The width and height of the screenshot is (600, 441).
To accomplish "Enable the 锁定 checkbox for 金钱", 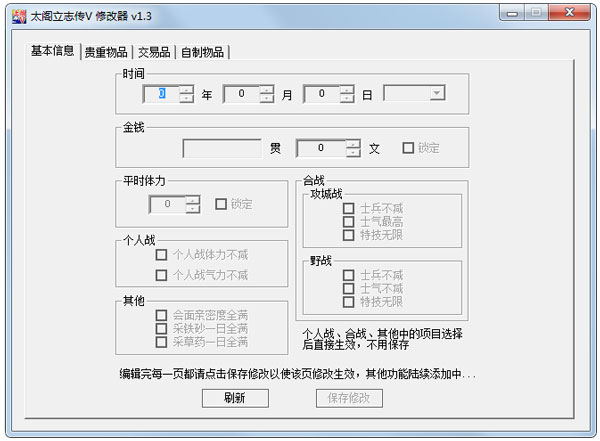I will point(408,148).
